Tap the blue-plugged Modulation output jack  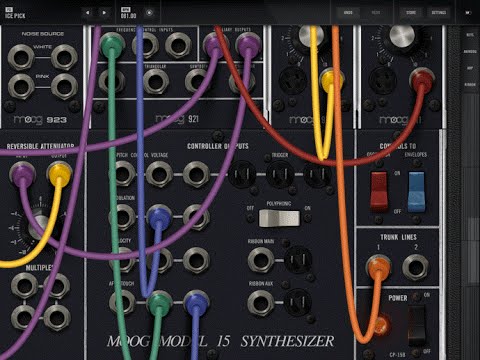(159, 217)
